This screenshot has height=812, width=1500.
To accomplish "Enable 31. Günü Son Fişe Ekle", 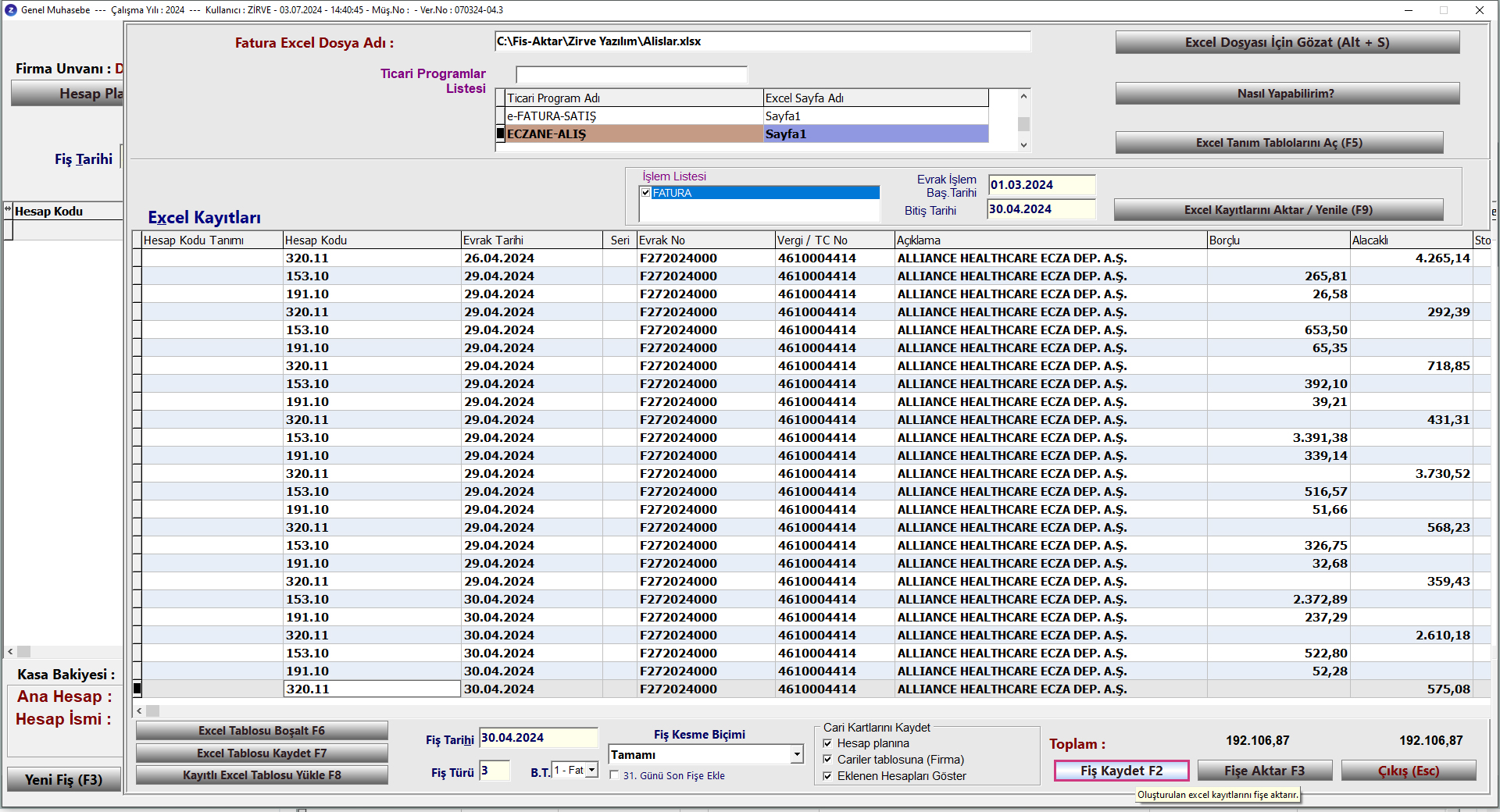I will [x=615, y=775].
